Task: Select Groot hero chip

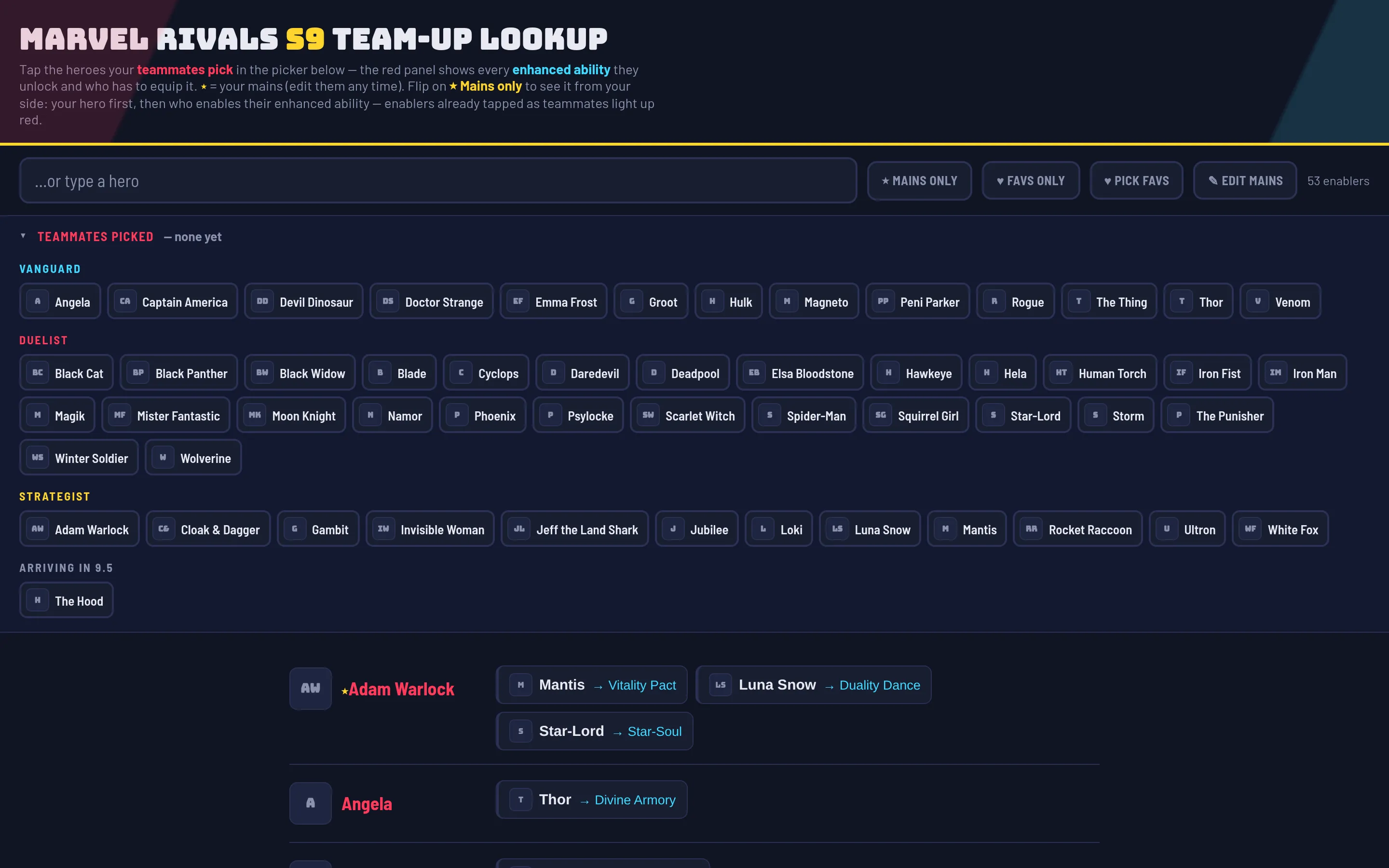Action: point(651,301)
